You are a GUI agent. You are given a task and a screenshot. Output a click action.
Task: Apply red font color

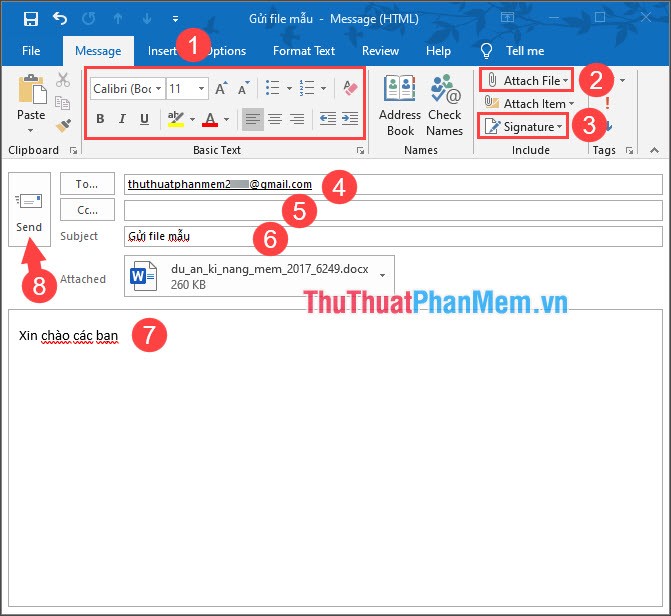click(x=210, y=119)
